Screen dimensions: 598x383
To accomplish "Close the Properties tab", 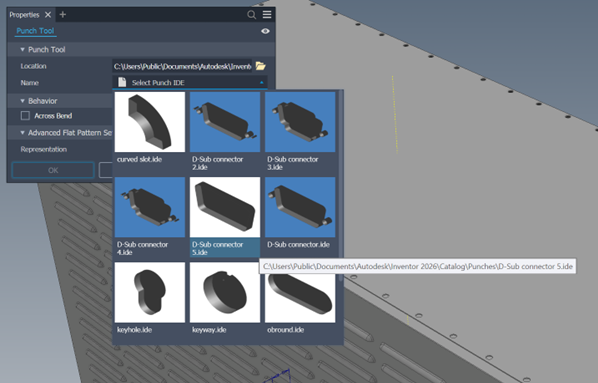I will click(48, 15).
